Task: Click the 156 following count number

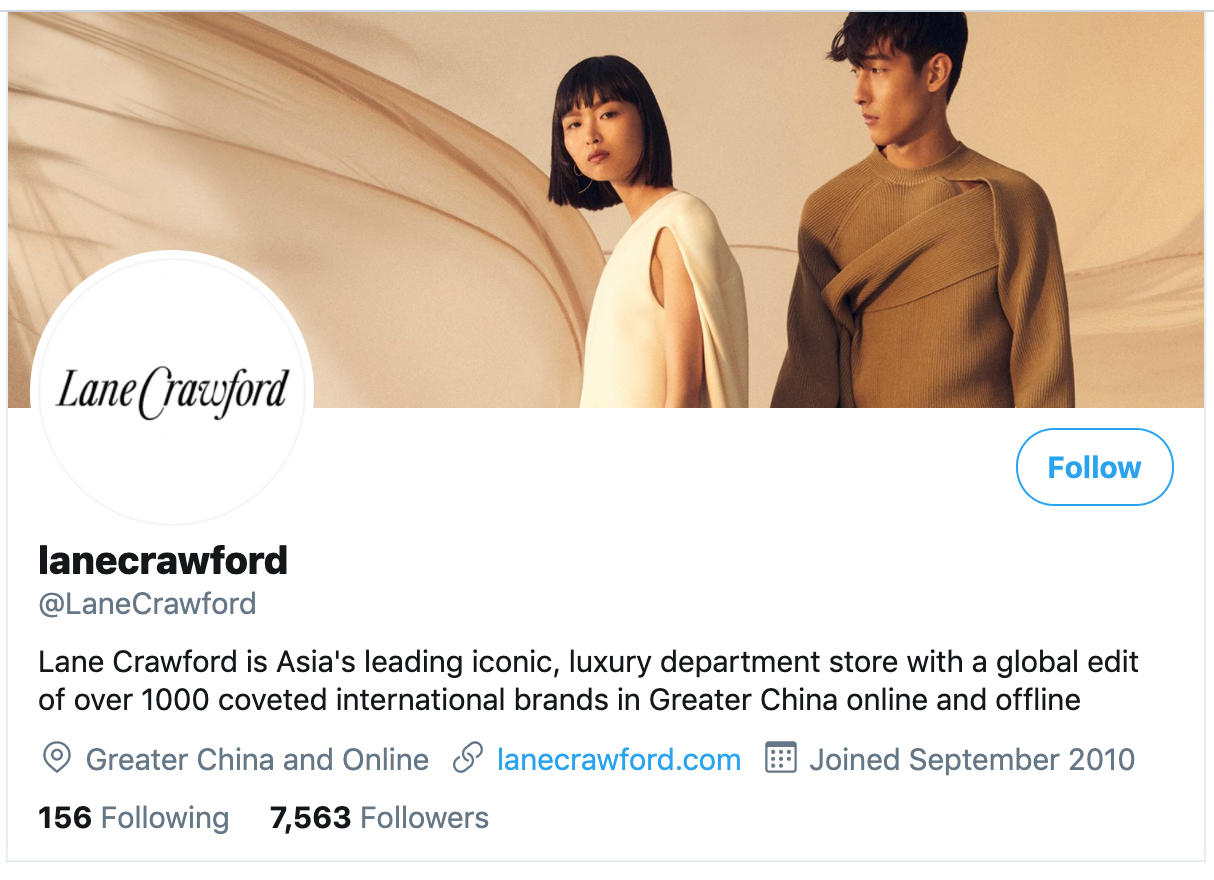Action: (65, 818)
